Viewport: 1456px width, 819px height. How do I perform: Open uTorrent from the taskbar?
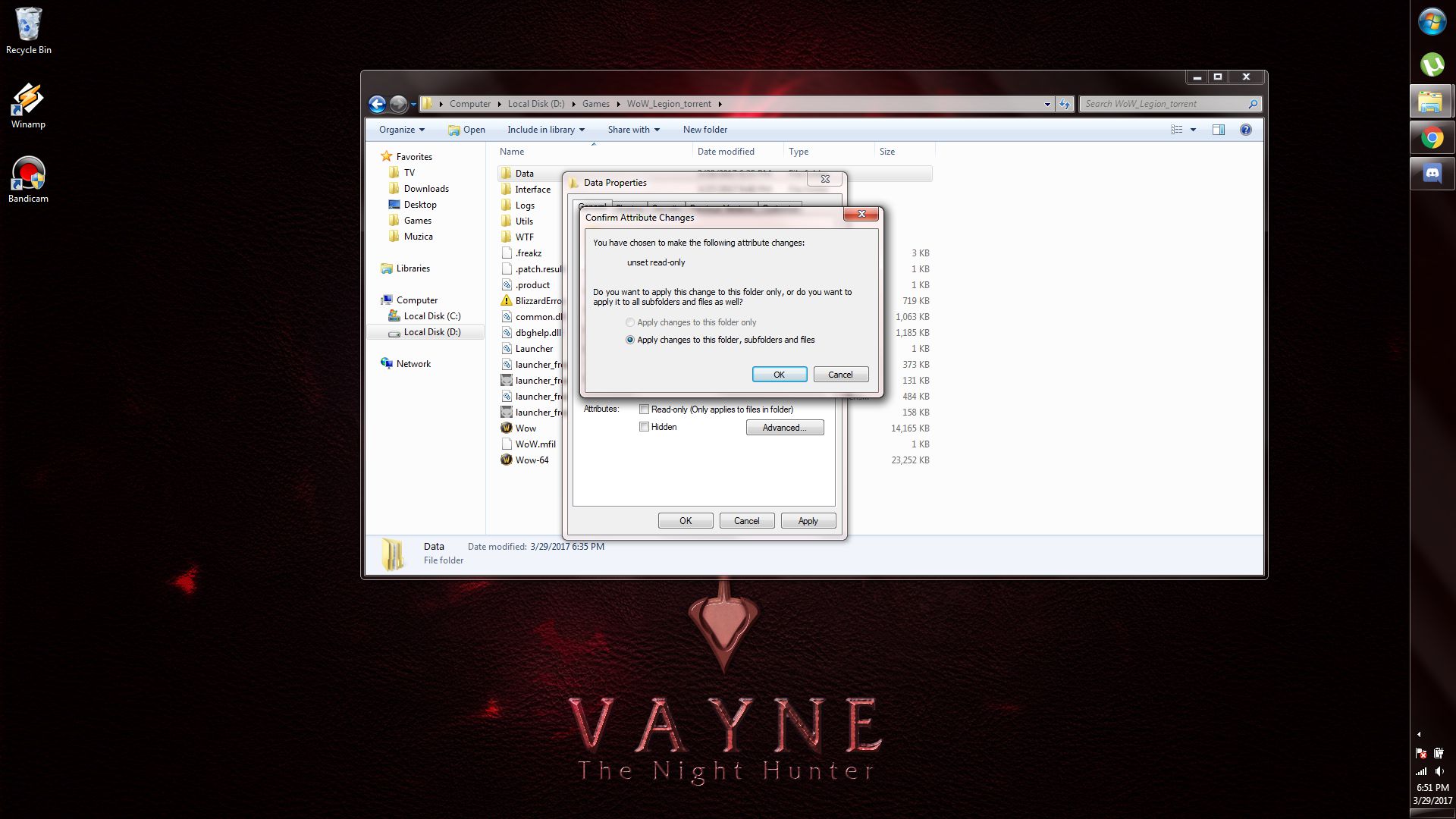(x=1432, y=64)
